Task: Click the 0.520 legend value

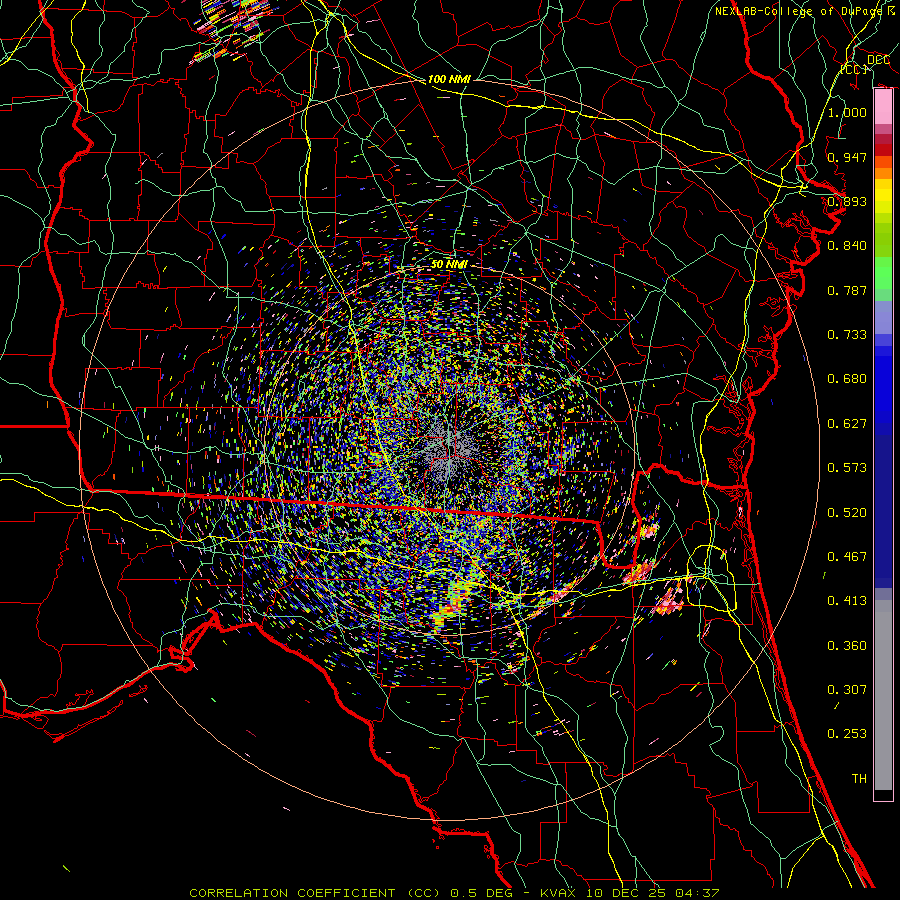Action: [847, 513]
